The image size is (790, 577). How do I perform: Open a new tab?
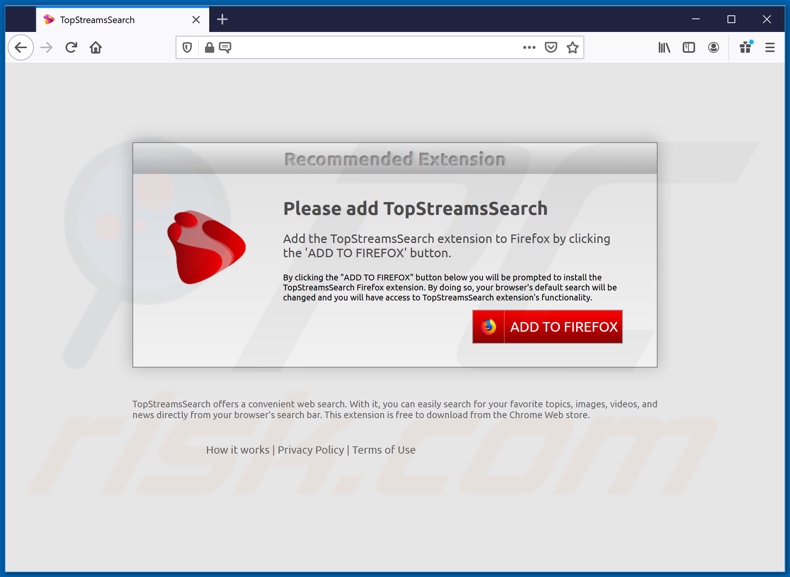[222, 20]
